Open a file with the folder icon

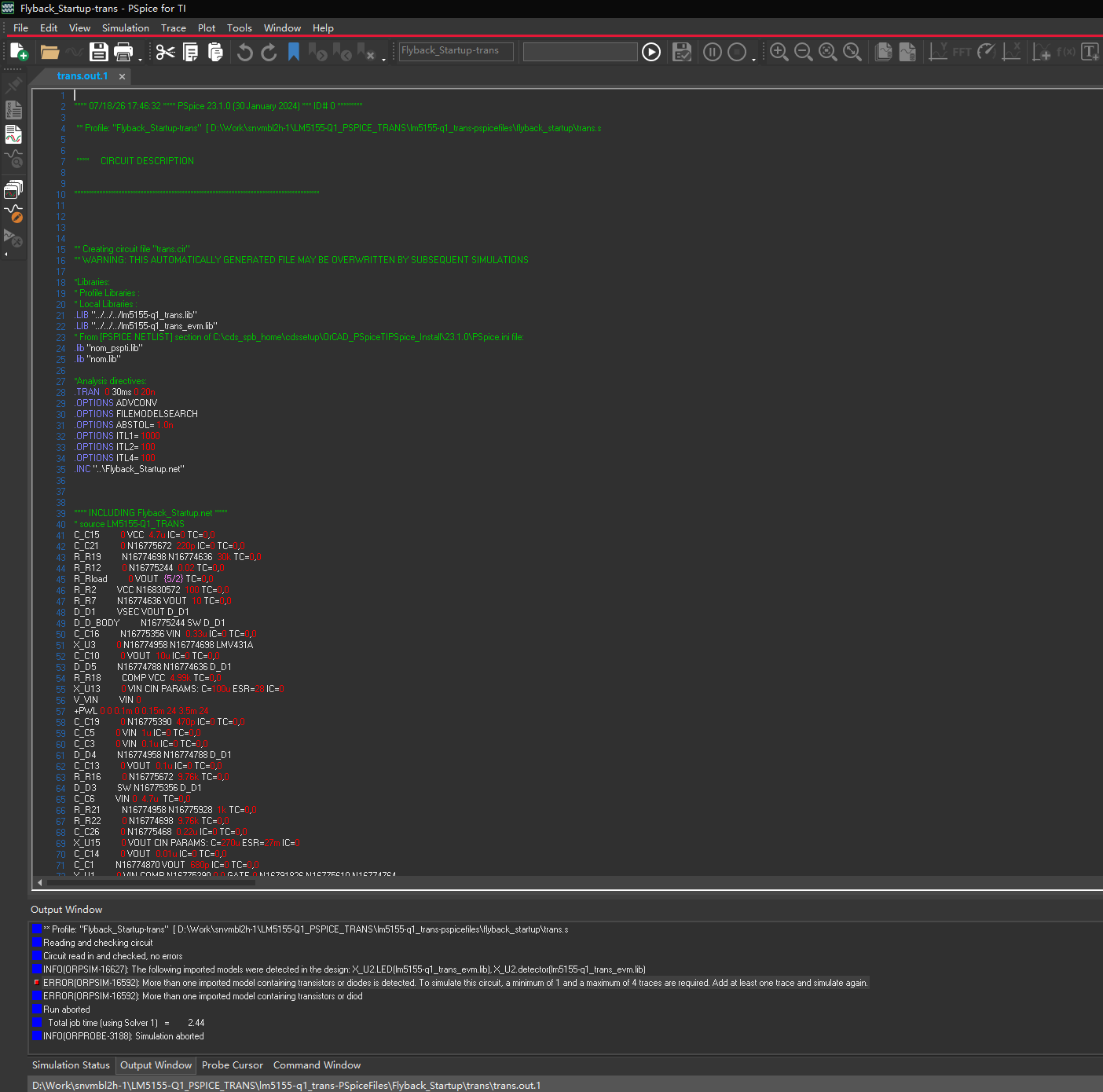click(49, 52)
